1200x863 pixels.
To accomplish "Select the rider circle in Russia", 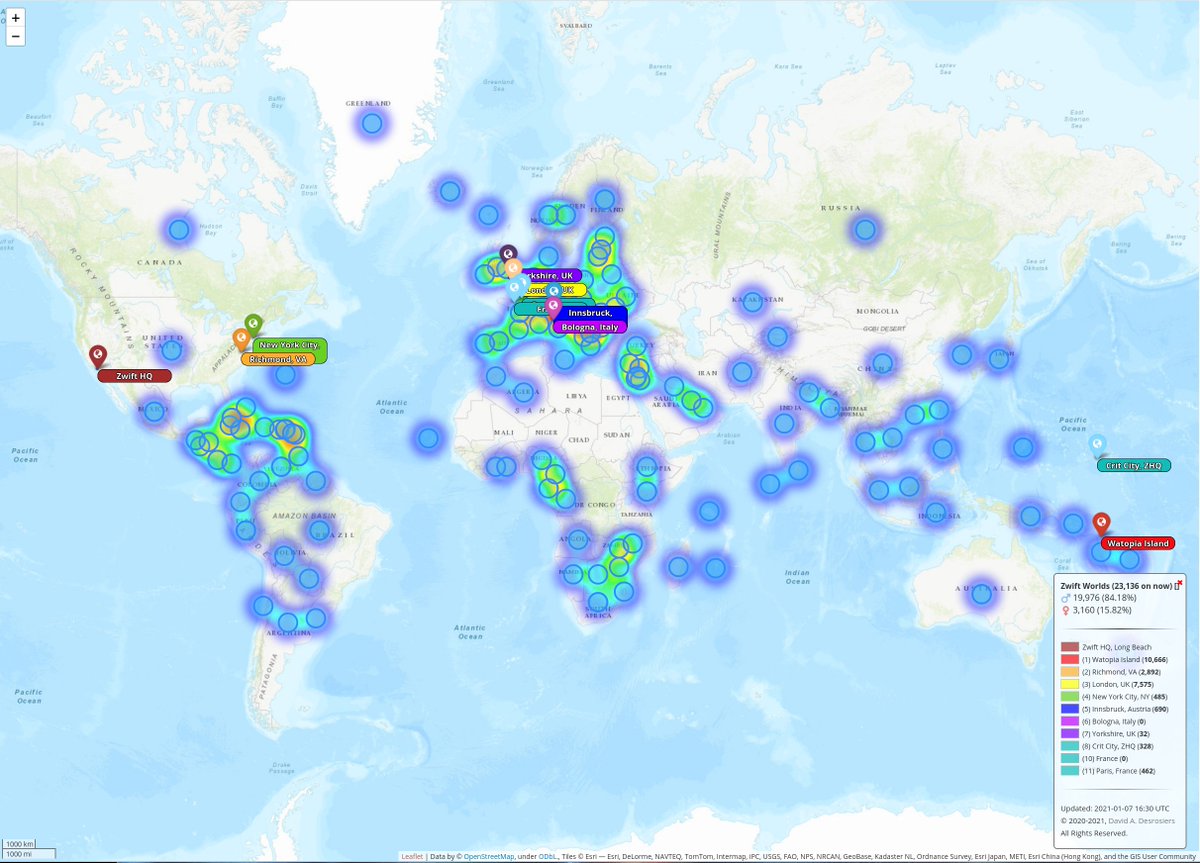I will (x=865, y=229).
